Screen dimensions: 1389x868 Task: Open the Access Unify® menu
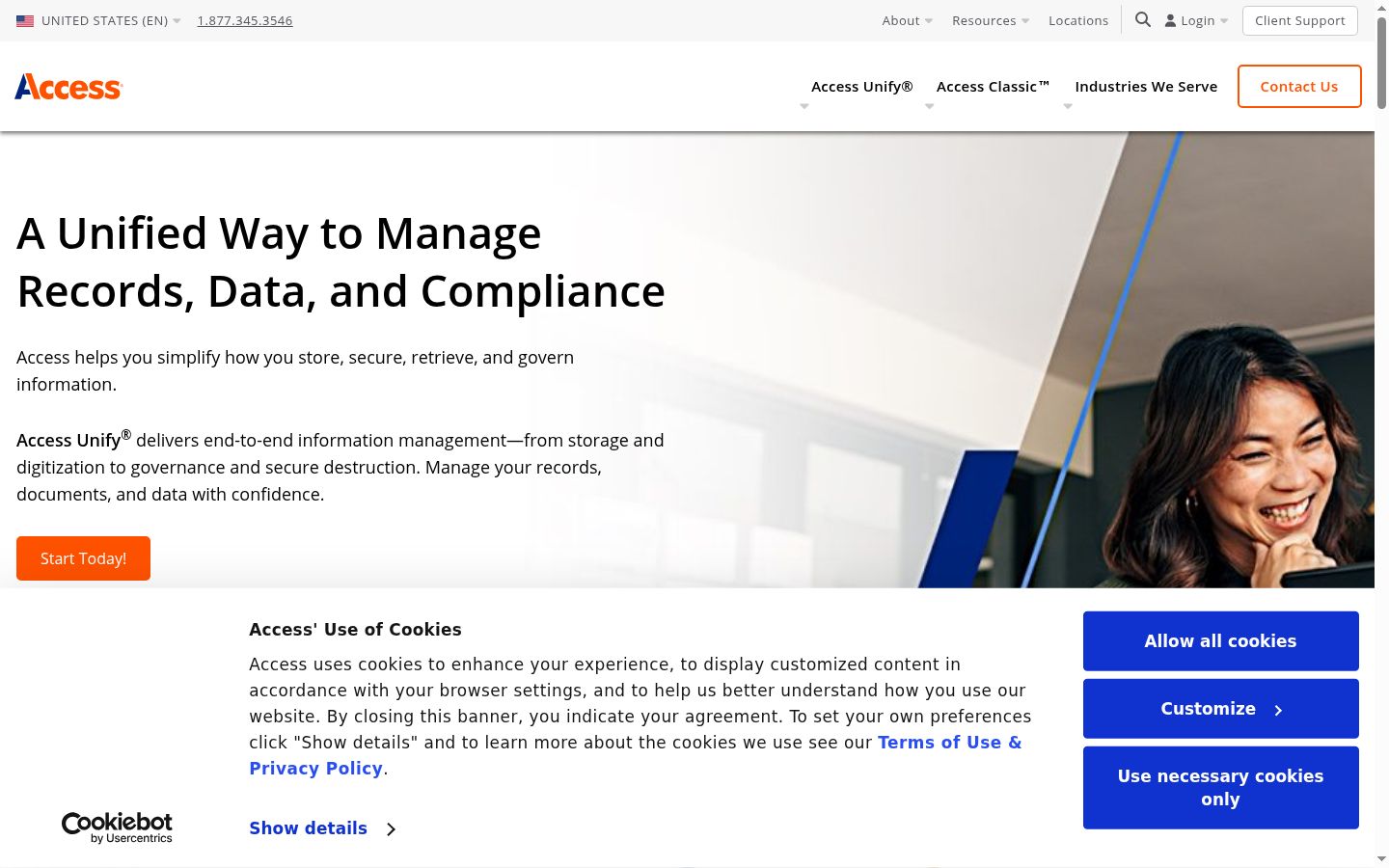click(861, 87)
